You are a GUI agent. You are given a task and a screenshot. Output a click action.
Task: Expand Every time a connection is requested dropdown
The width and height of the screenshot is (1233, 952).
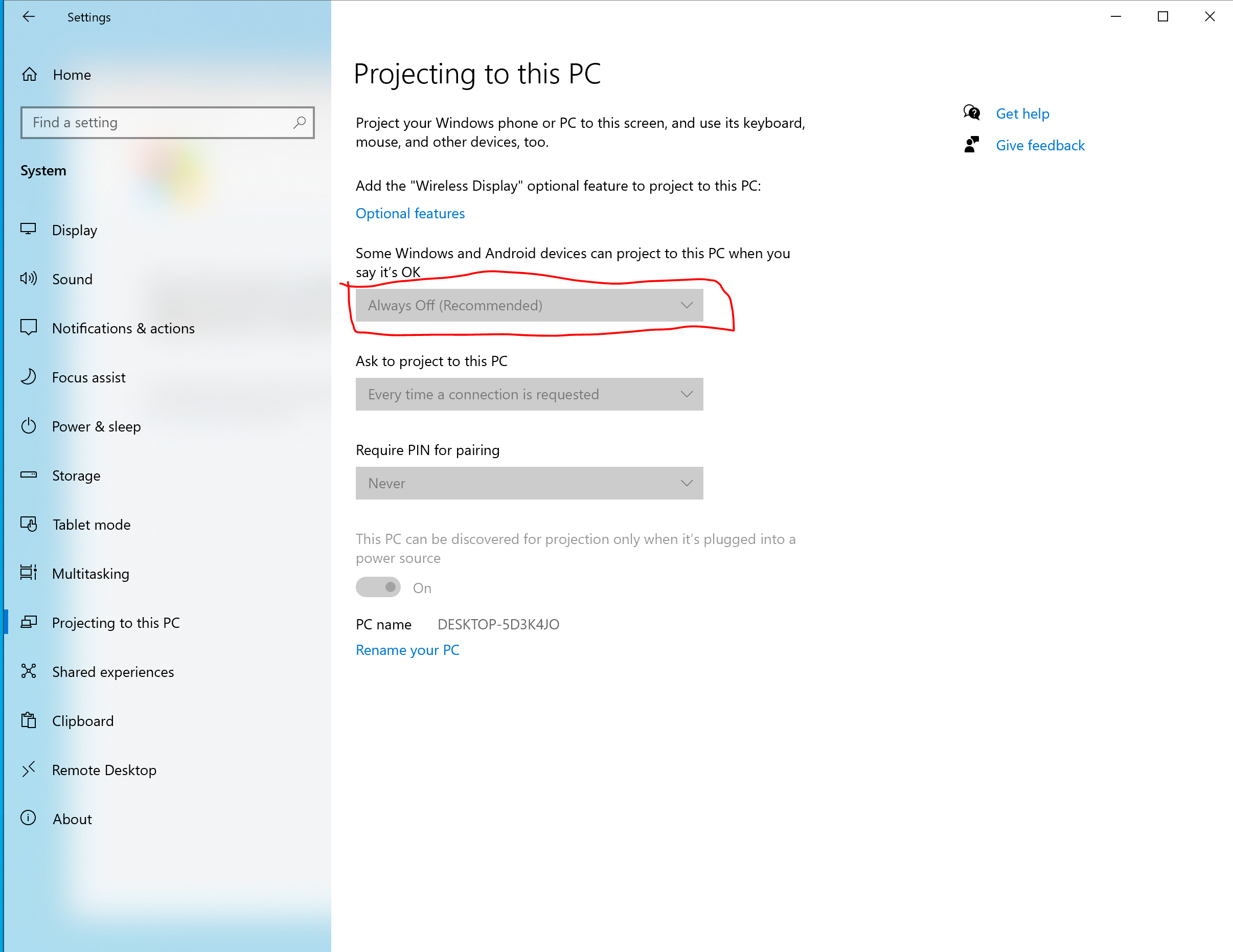(529, 394)
